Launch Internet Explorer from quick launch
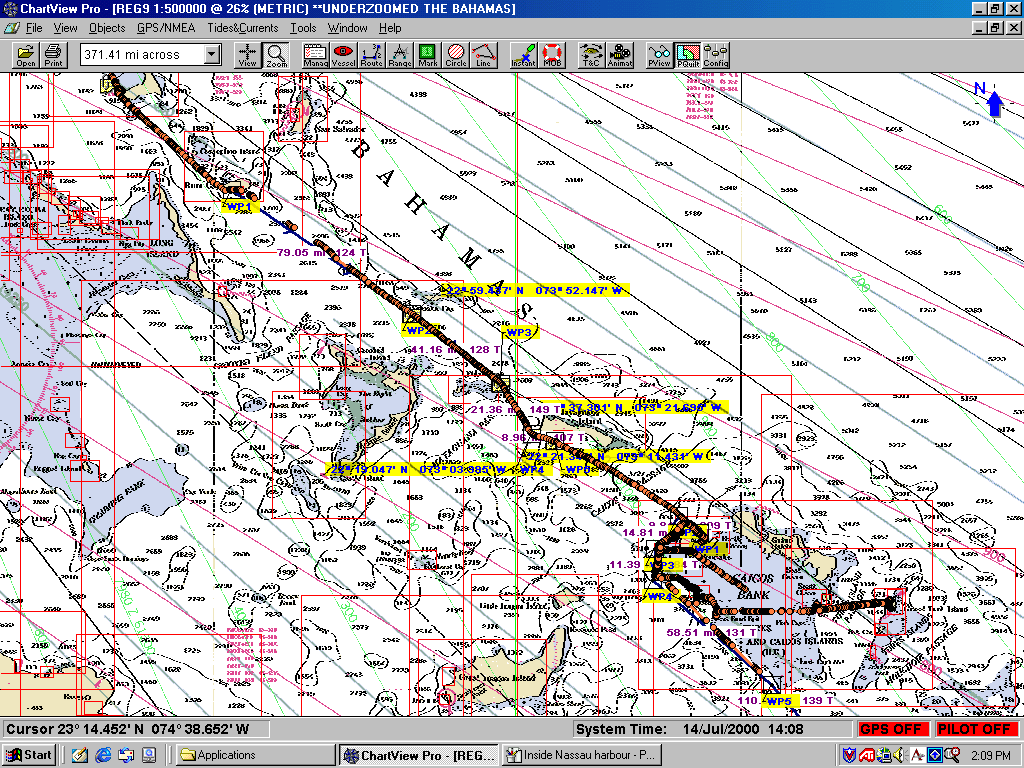 point(103,755)
